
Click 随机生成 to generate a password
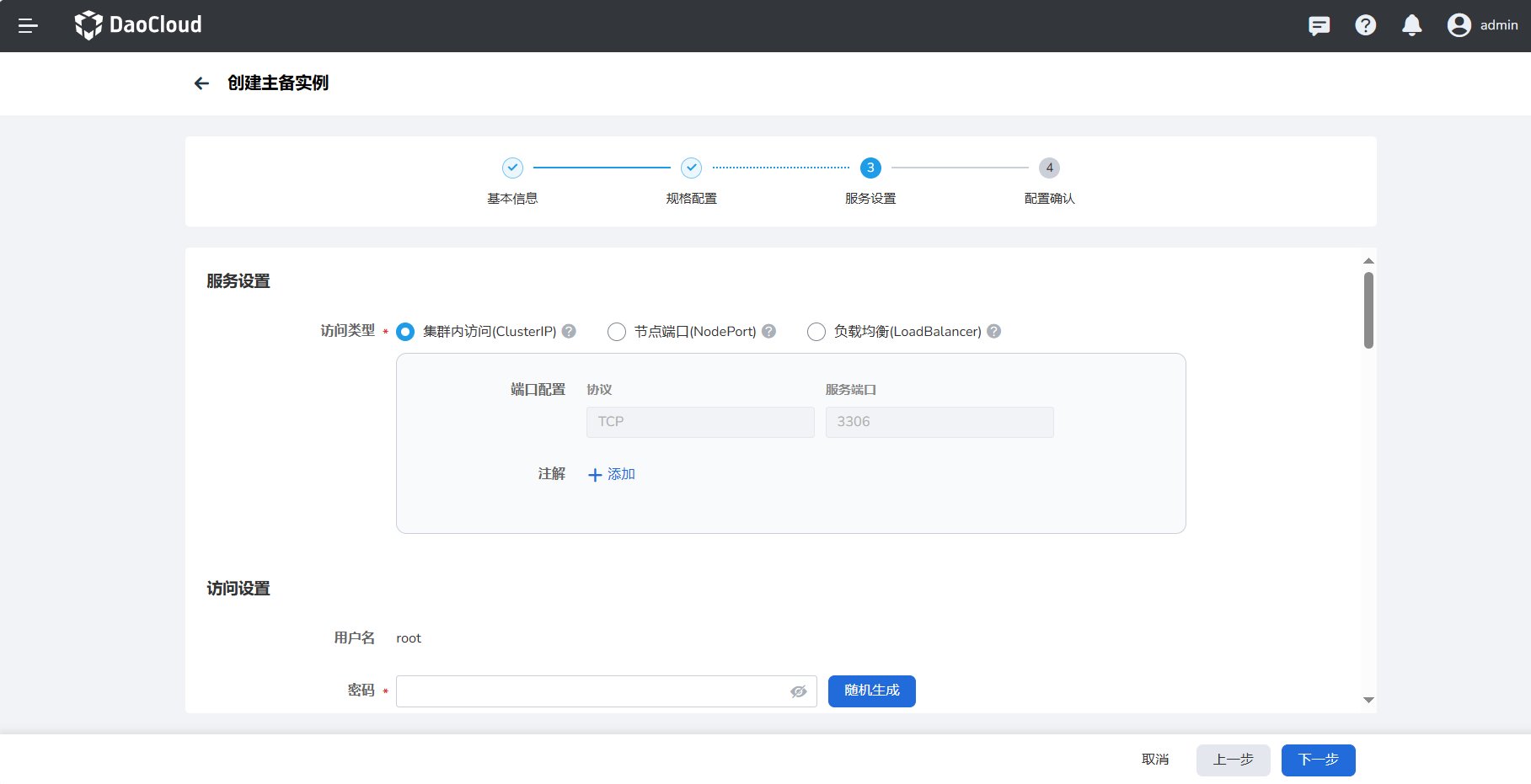[x=871, y=691]
